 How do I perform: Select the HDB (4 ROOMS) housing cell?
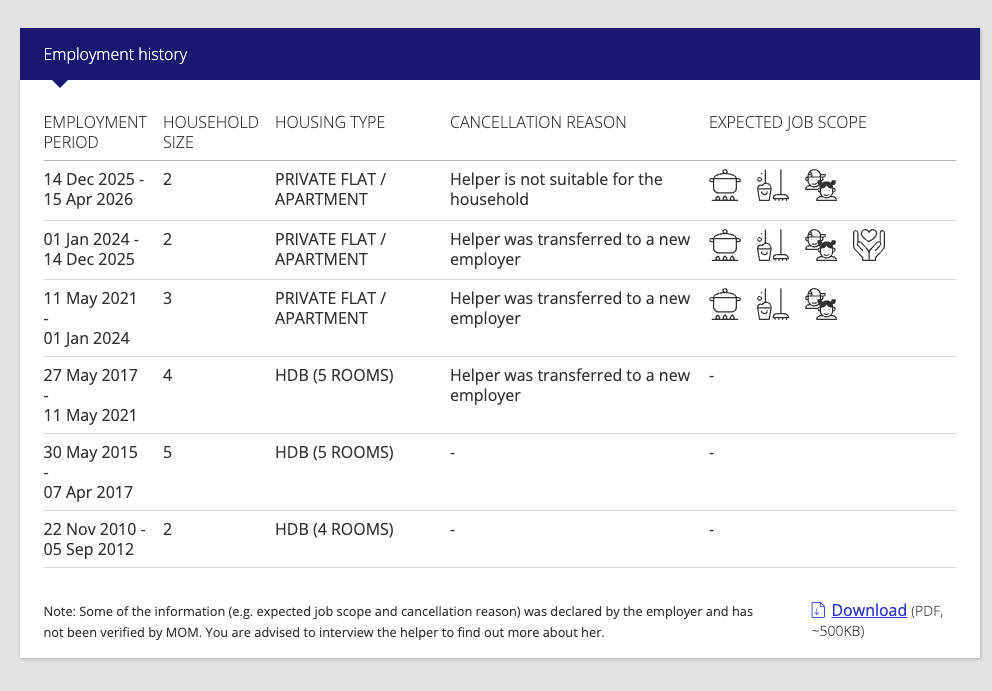click(x=334, y=529)
